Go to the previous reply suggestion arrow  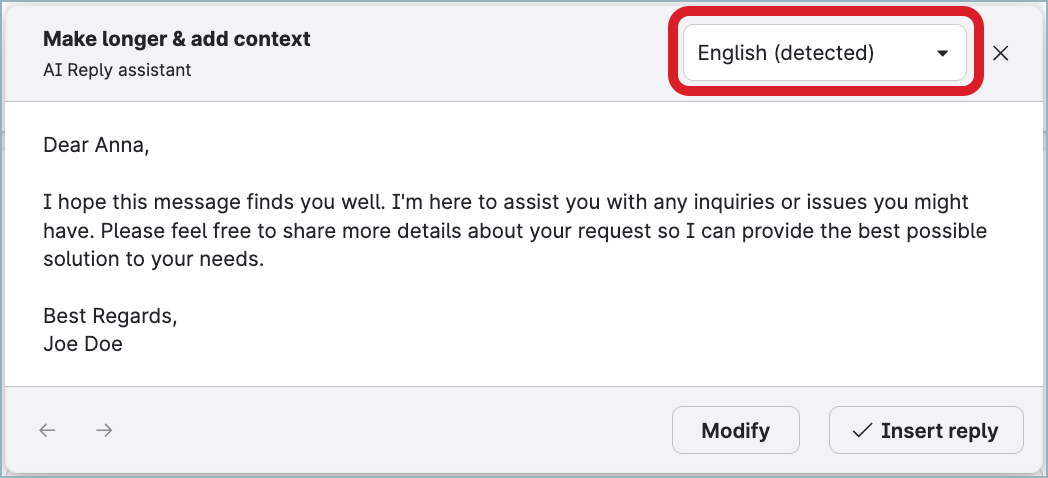47,431
